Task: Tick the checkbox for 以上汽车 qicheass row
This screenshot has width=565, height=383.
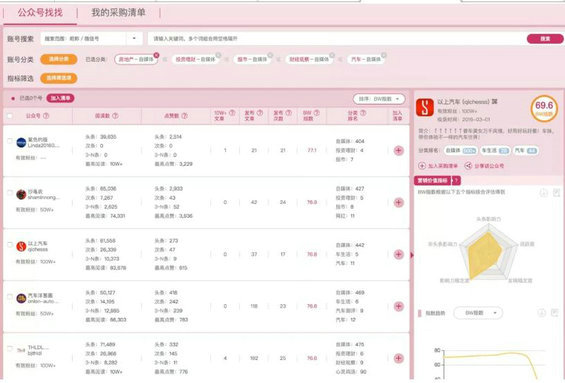Action: pyautogui.click(x=10, y=244)
